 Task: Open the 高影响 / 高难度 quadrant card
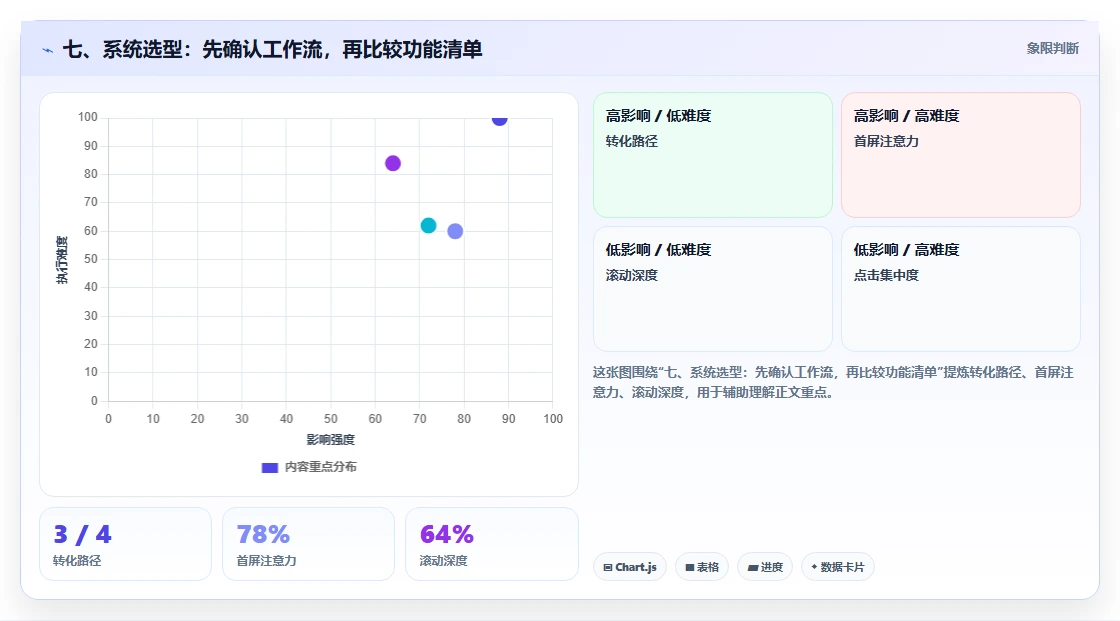(x=960, y=155)
